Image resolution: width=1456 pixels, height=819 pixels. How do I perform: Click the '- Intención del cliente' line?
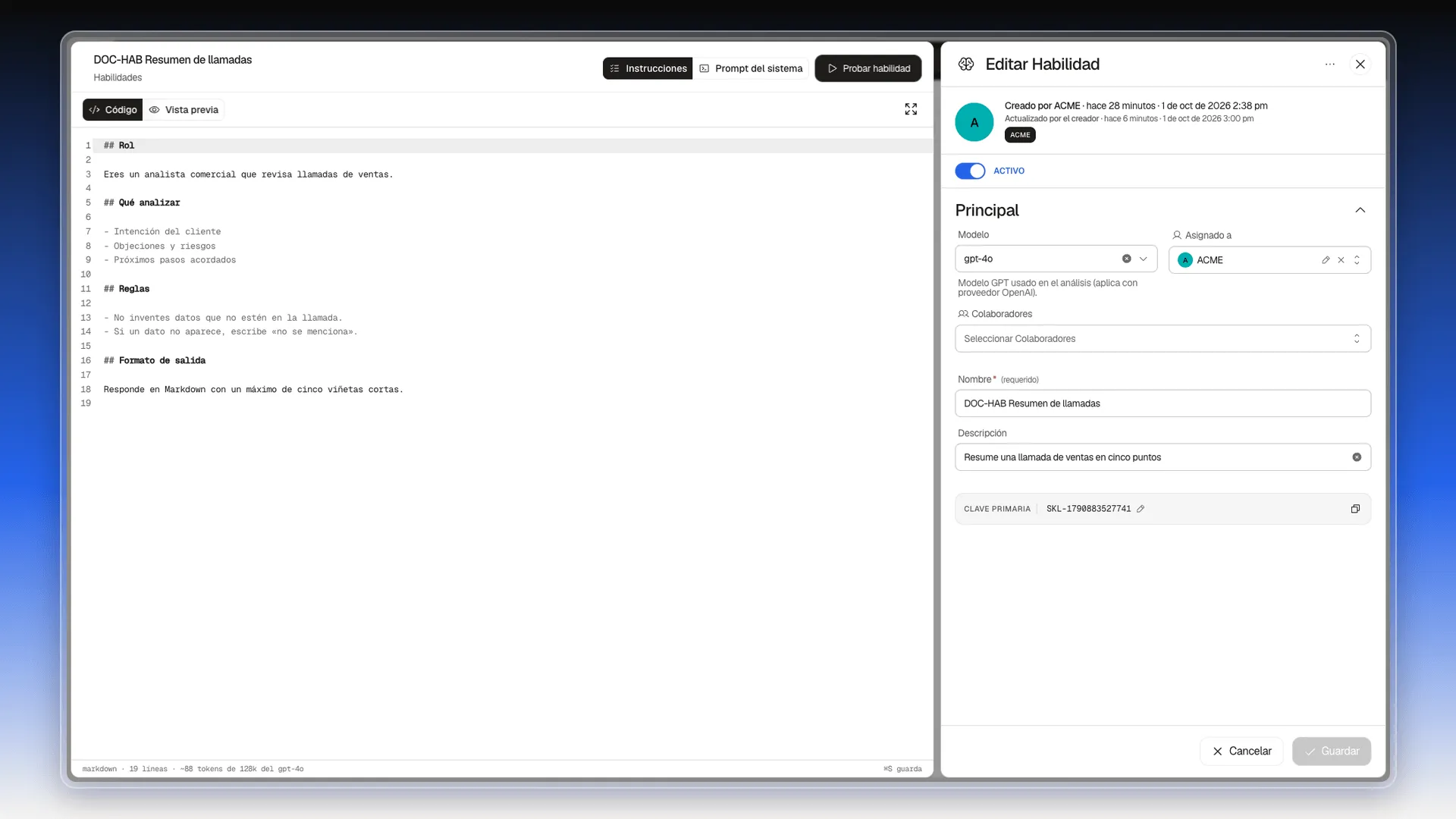162,231
